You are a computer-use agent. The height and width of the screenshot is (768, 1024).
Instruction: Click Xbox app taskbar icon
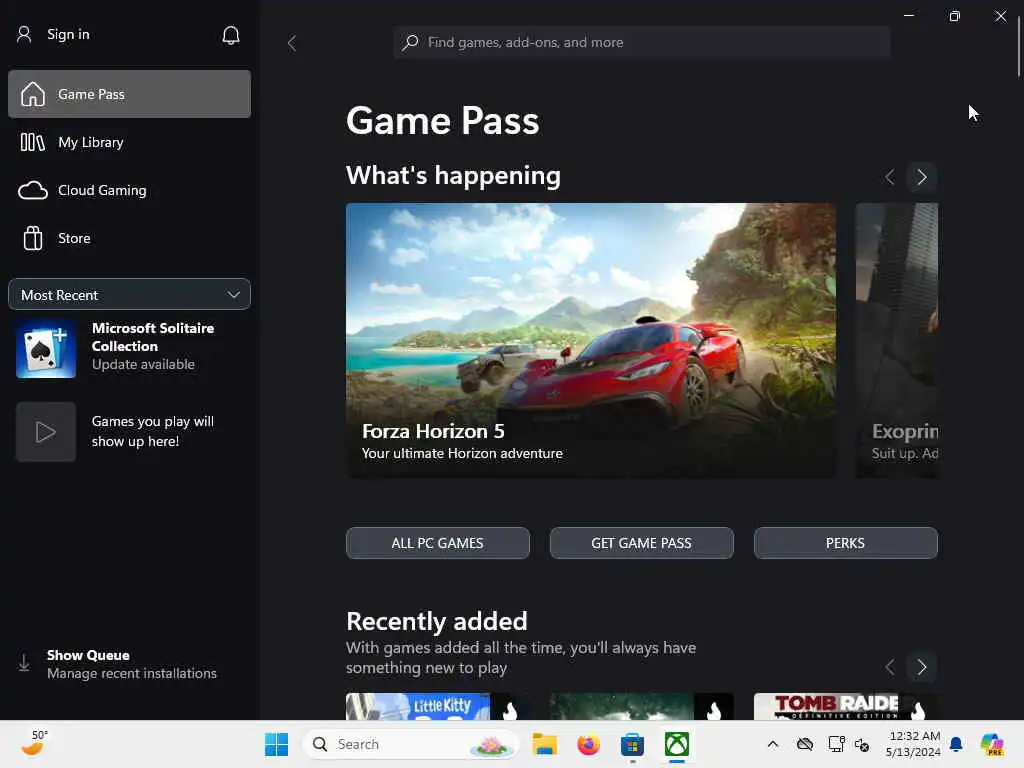click(x=677, y=744)
